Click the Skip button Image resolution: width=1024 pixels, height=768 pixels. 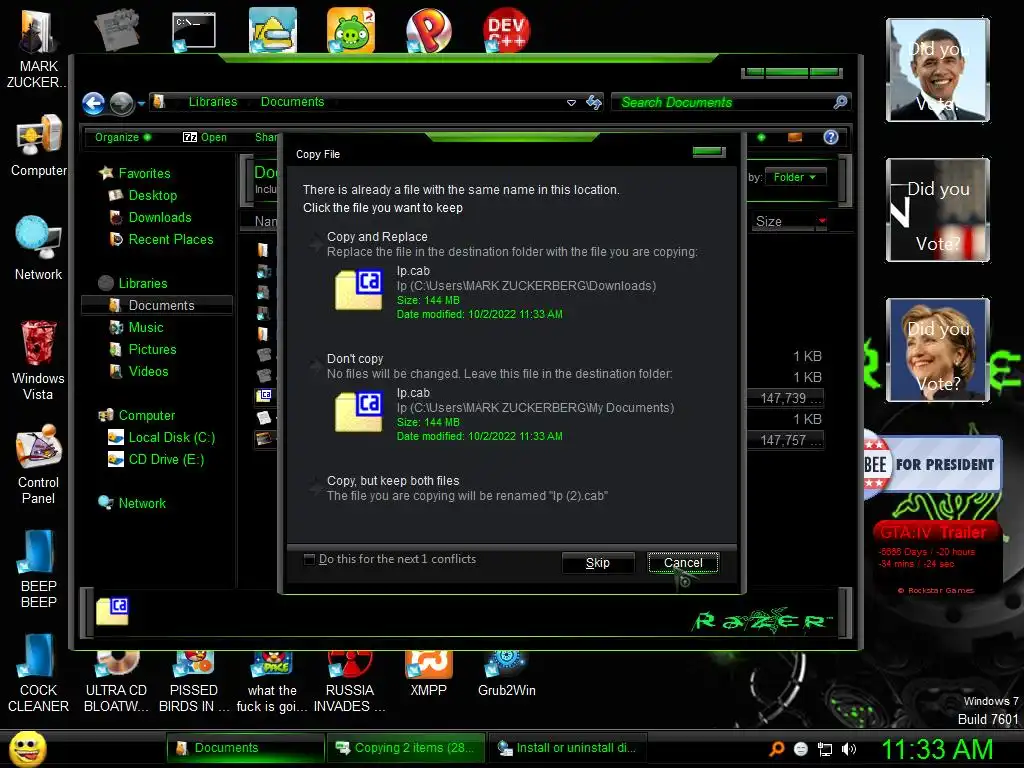(x=598, y=563)
